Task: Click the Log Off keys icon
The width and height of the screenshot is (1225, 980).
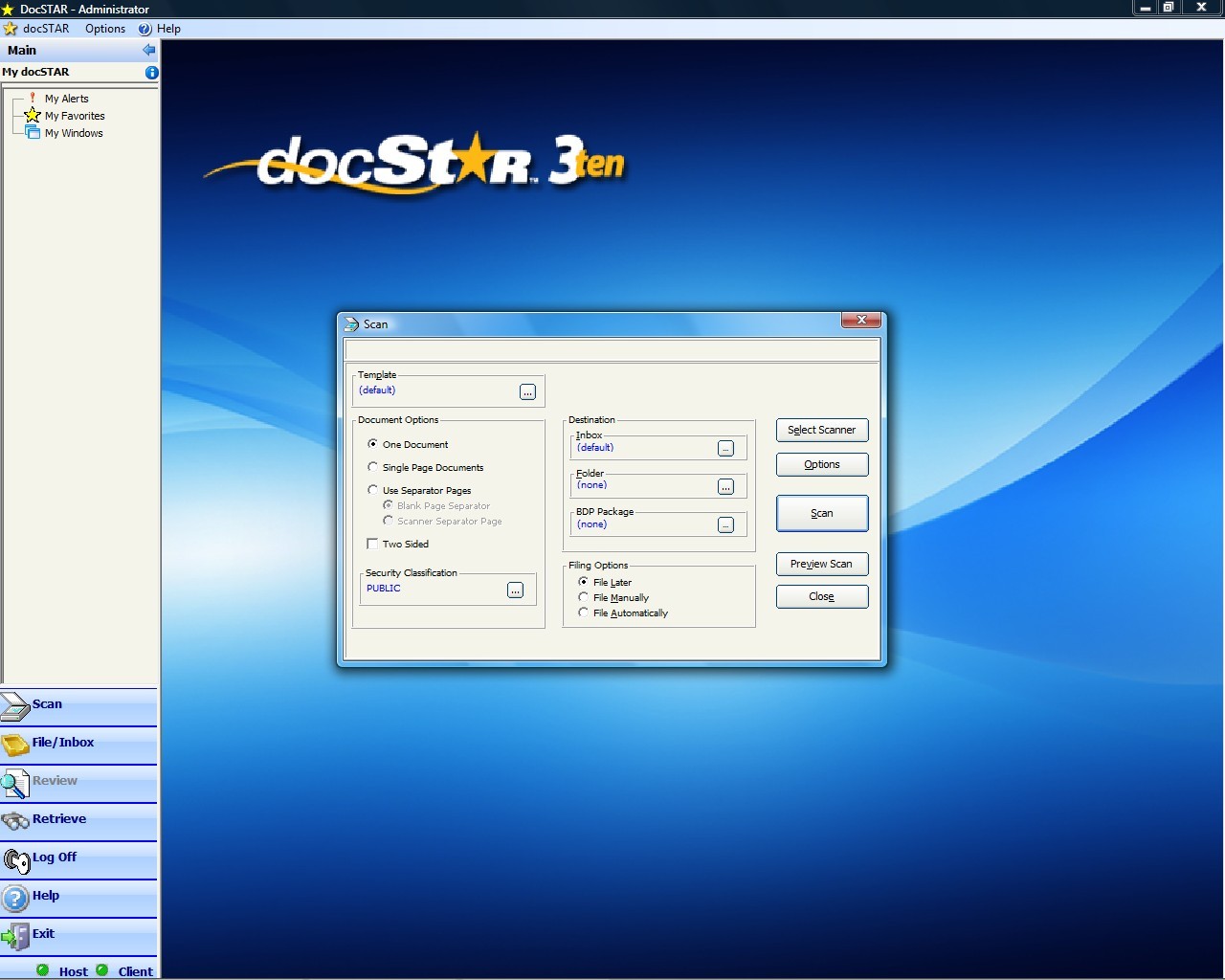Action: pos(16,860)
